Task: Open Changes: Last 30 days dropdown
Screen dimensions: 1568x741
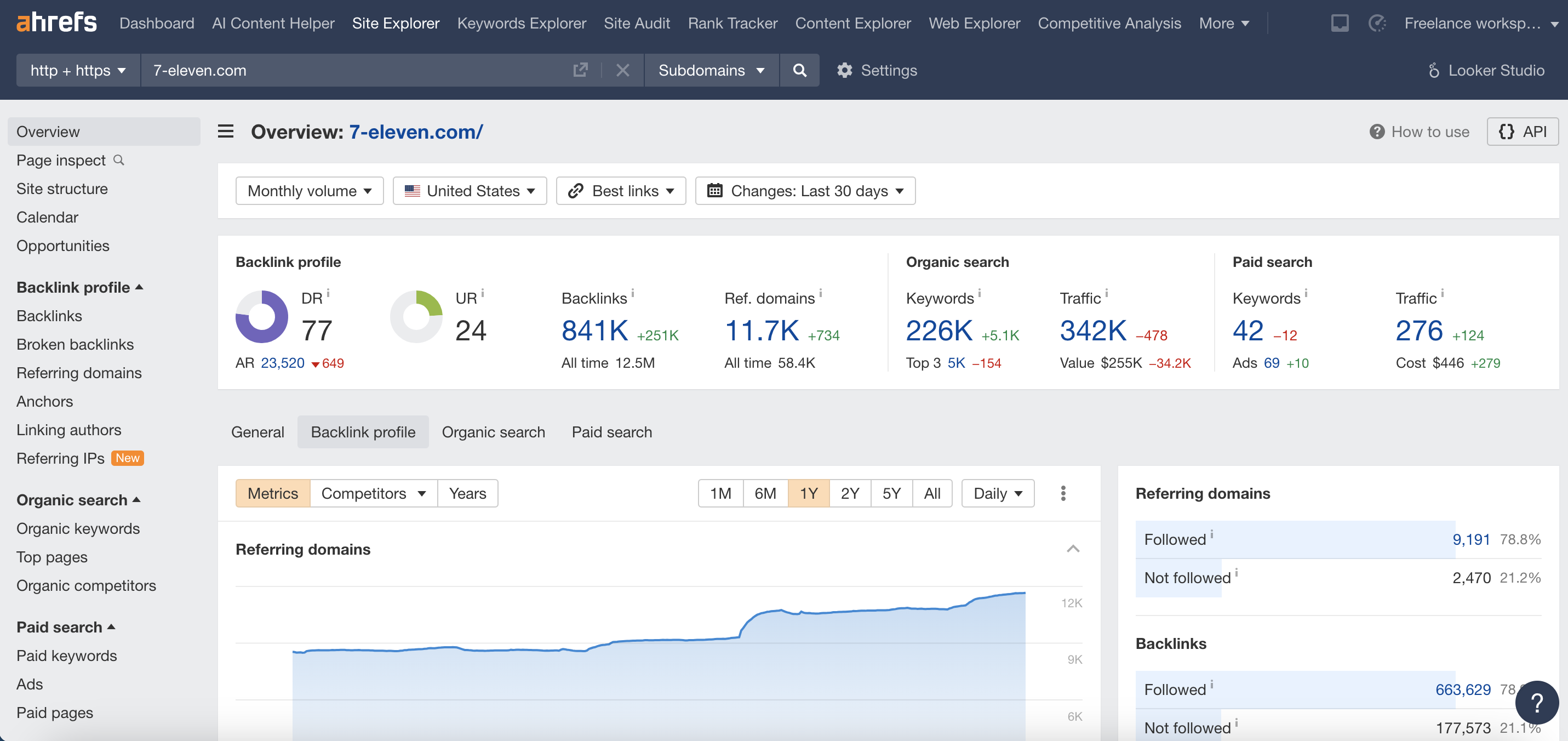Action: (805, 191)
